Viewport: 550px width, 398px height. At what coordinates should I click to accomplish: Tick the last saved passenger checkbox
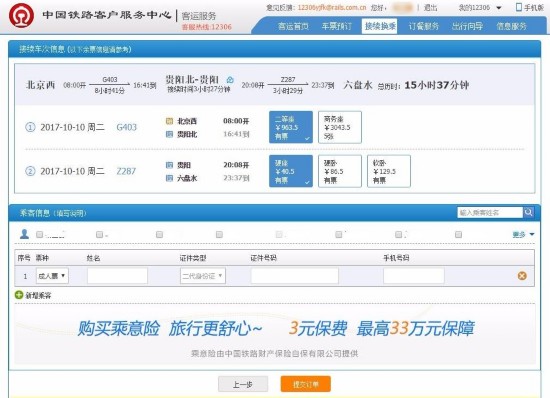[x=458, y=234]
